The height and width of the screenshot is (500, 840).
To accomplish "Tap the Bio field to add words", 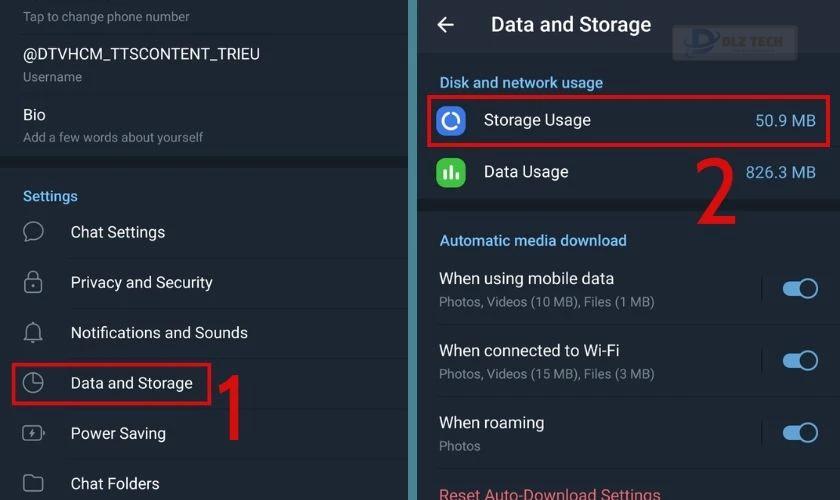I will 204,125.
